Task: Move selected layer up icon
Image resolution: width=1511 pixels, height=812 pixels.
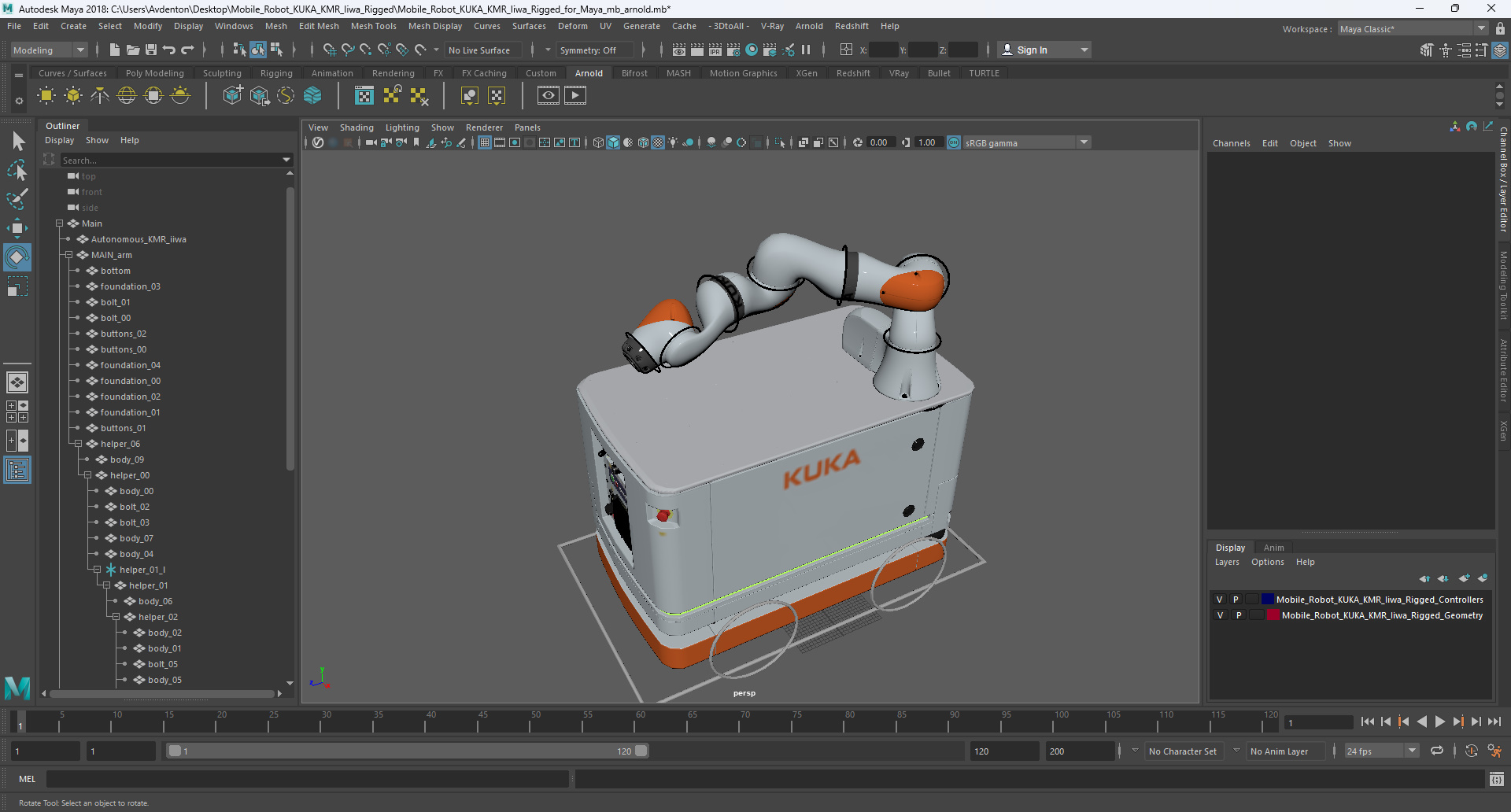Action: pos(1424,578)
